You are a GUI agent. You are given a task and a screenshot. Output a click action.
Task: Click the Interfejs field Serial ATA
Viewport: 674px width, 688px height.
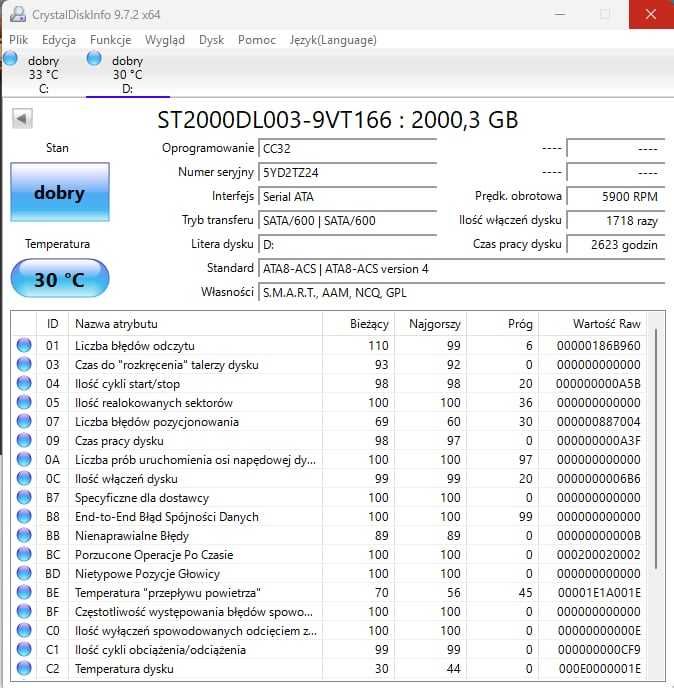tap(348, 197)
